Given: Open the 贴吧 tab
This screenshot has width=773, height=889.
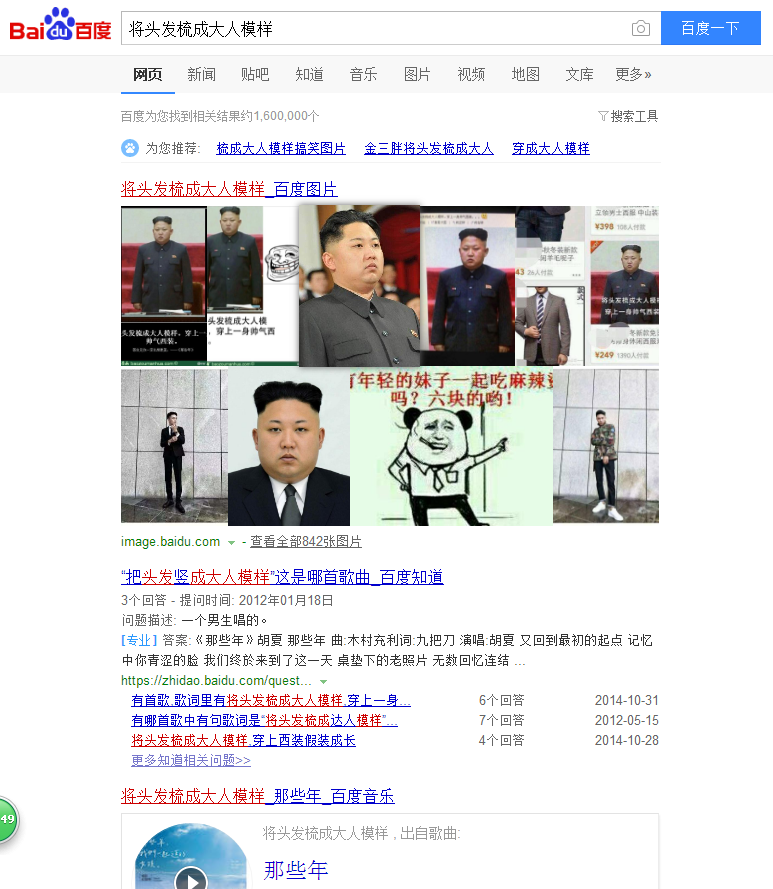Looking at the screenshot, I should coord(255,74).
